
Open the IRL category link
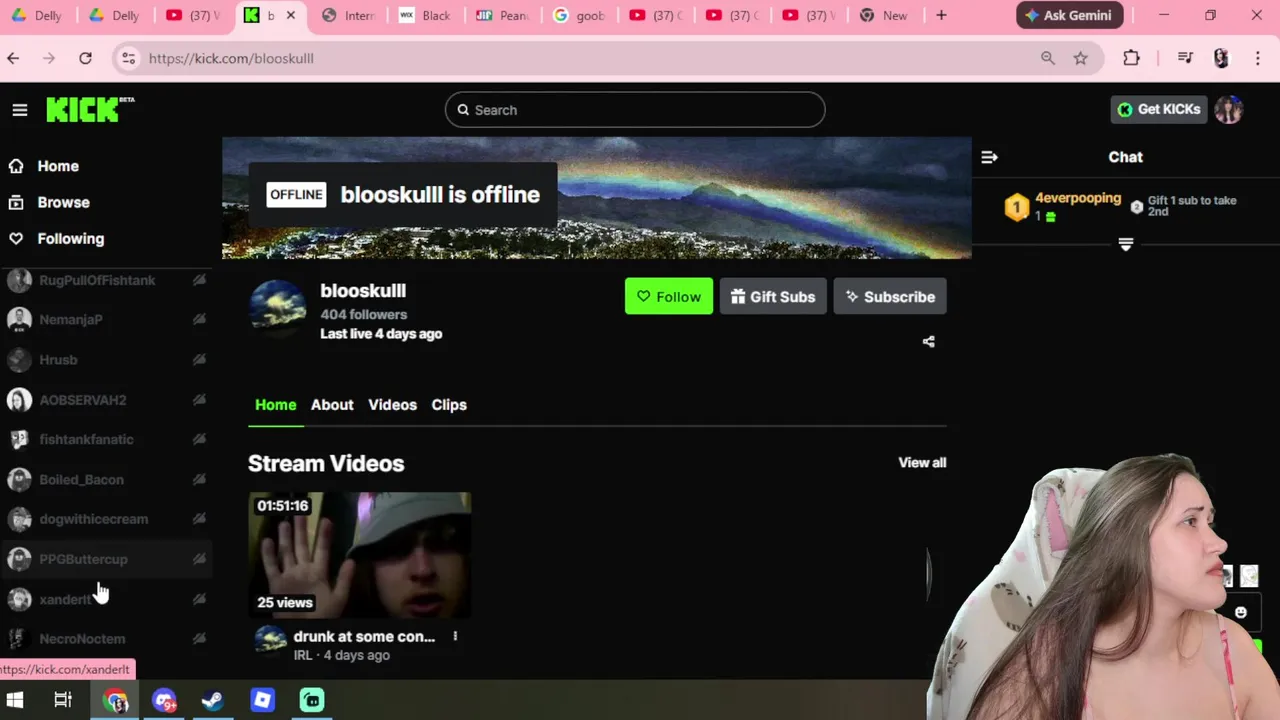pyautogui.click(x=303, y=655)
